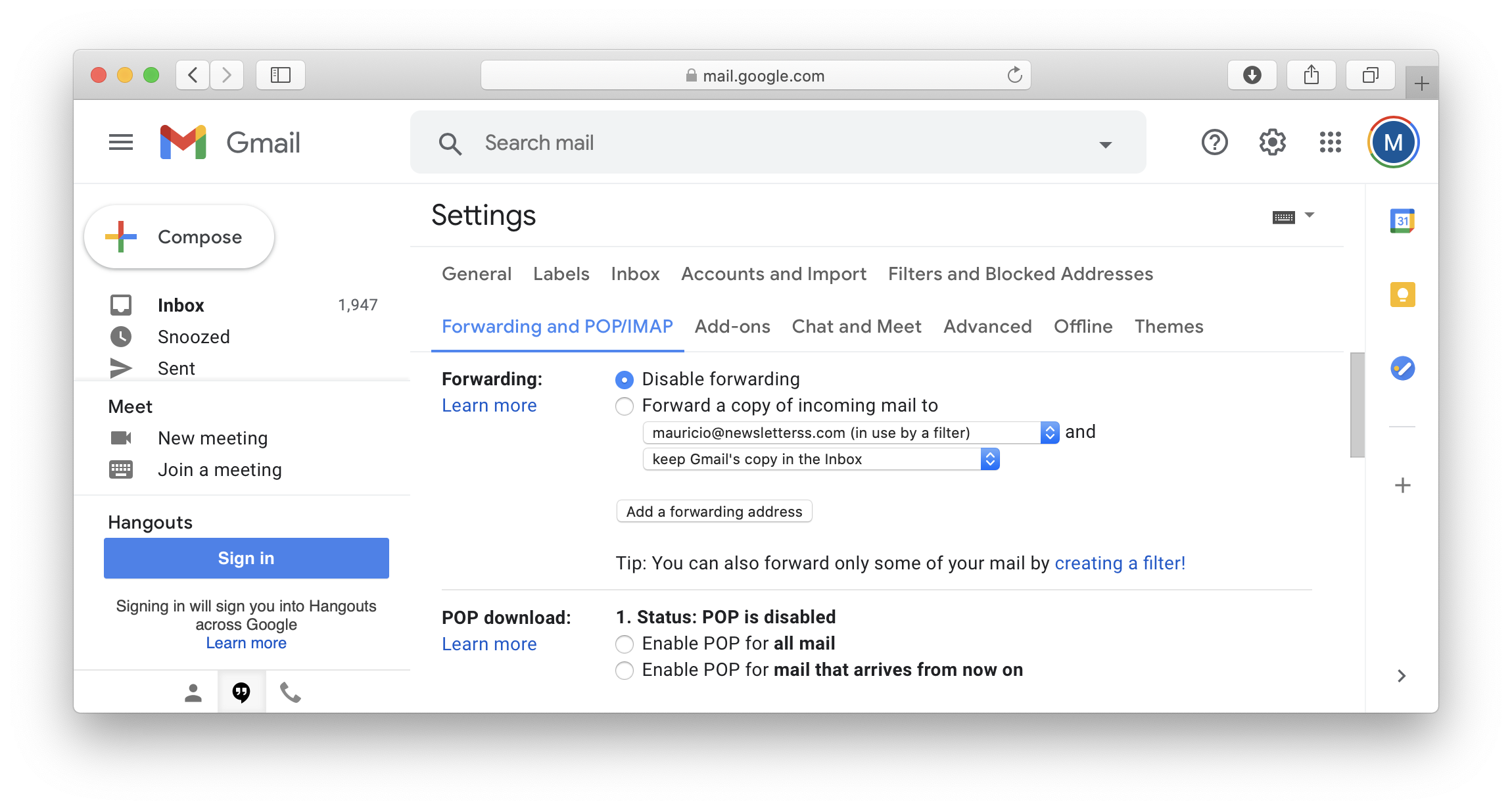Open the forwarding address dropdown
This screenshot has height=810, width=1512.
coord(851,433)
